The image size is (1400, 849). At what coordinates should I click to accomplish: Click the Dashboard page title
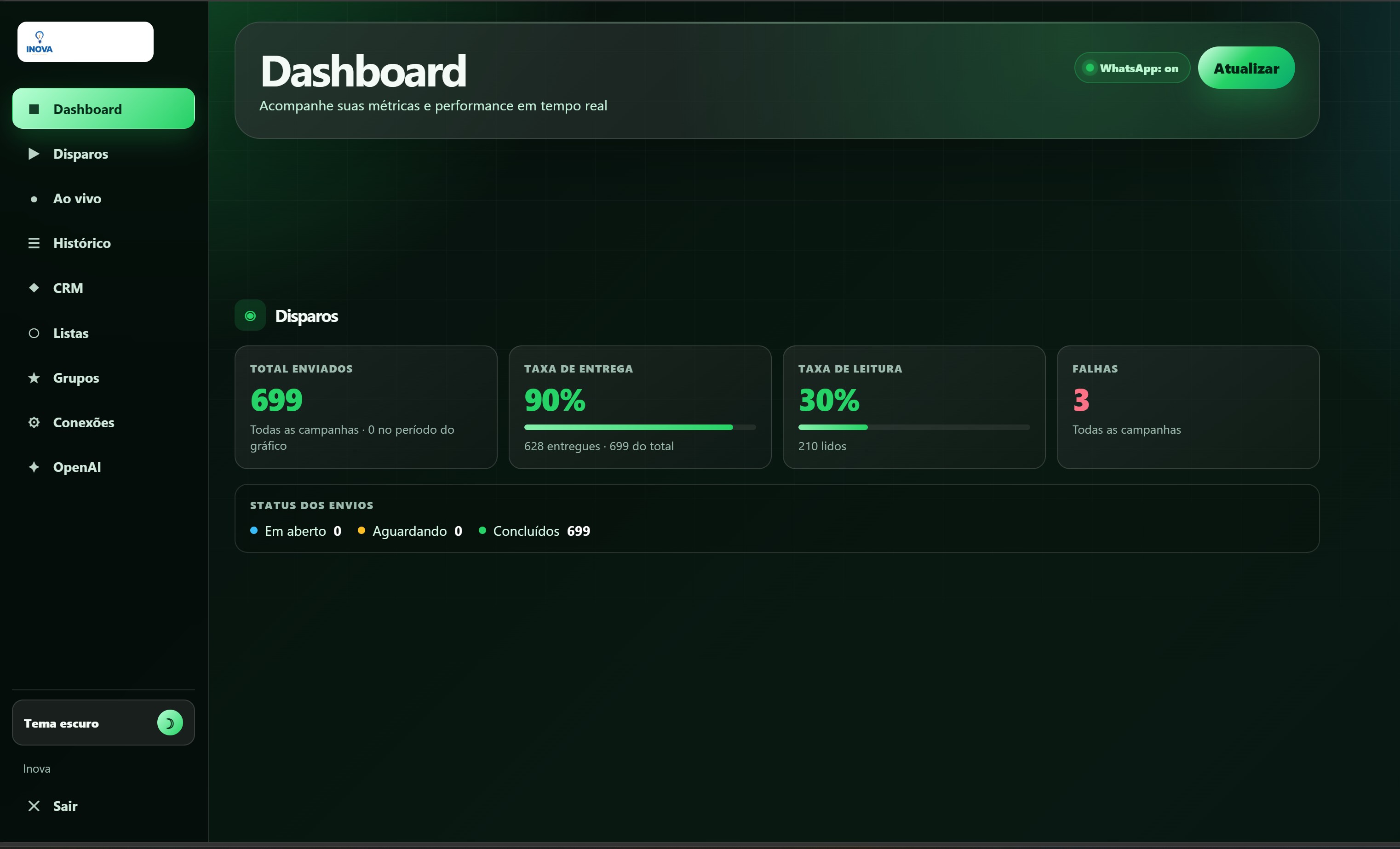[x=363, y=71]
